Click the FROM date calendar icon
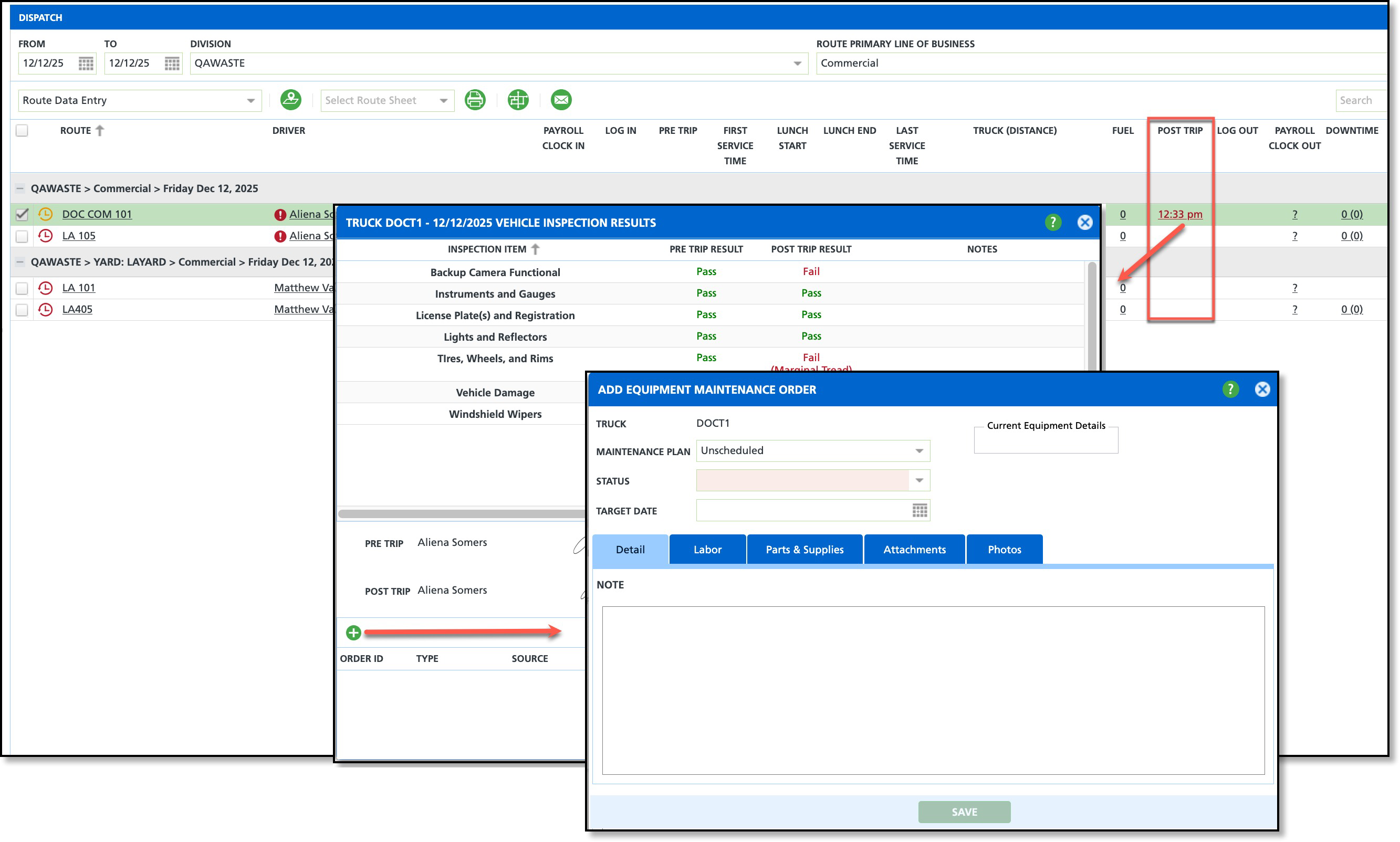The height and width of the screenshot is (842, 1400). pos(86,63)
